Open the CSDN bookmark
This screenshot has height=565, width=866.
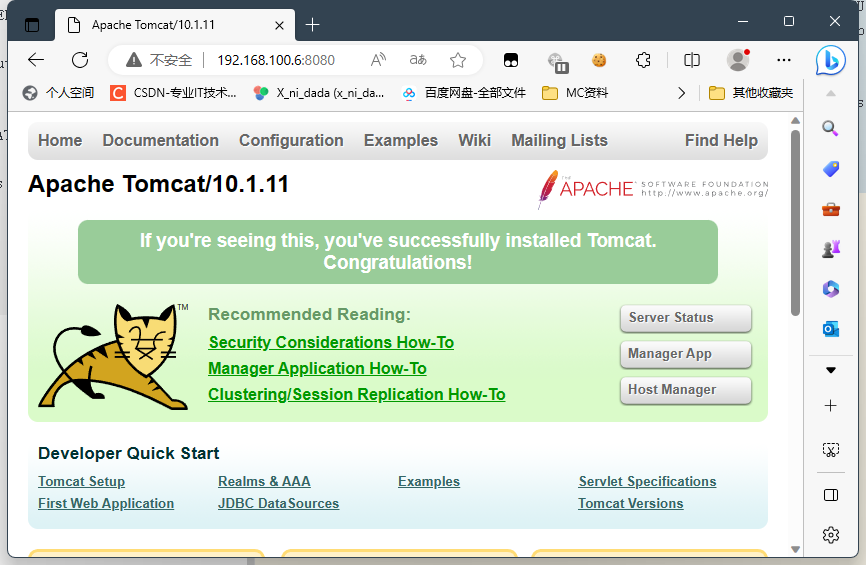[173, 93]
